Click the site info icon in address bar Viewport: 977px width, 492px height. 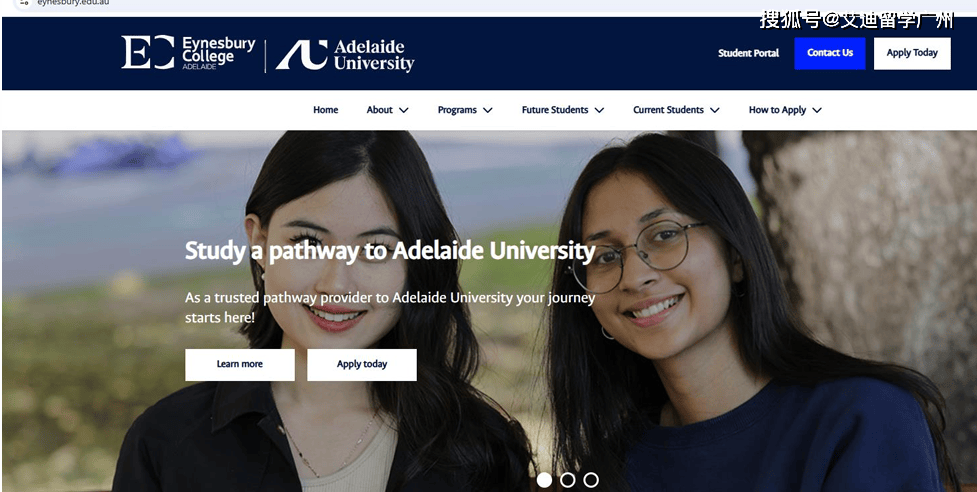tap(24, 2)
